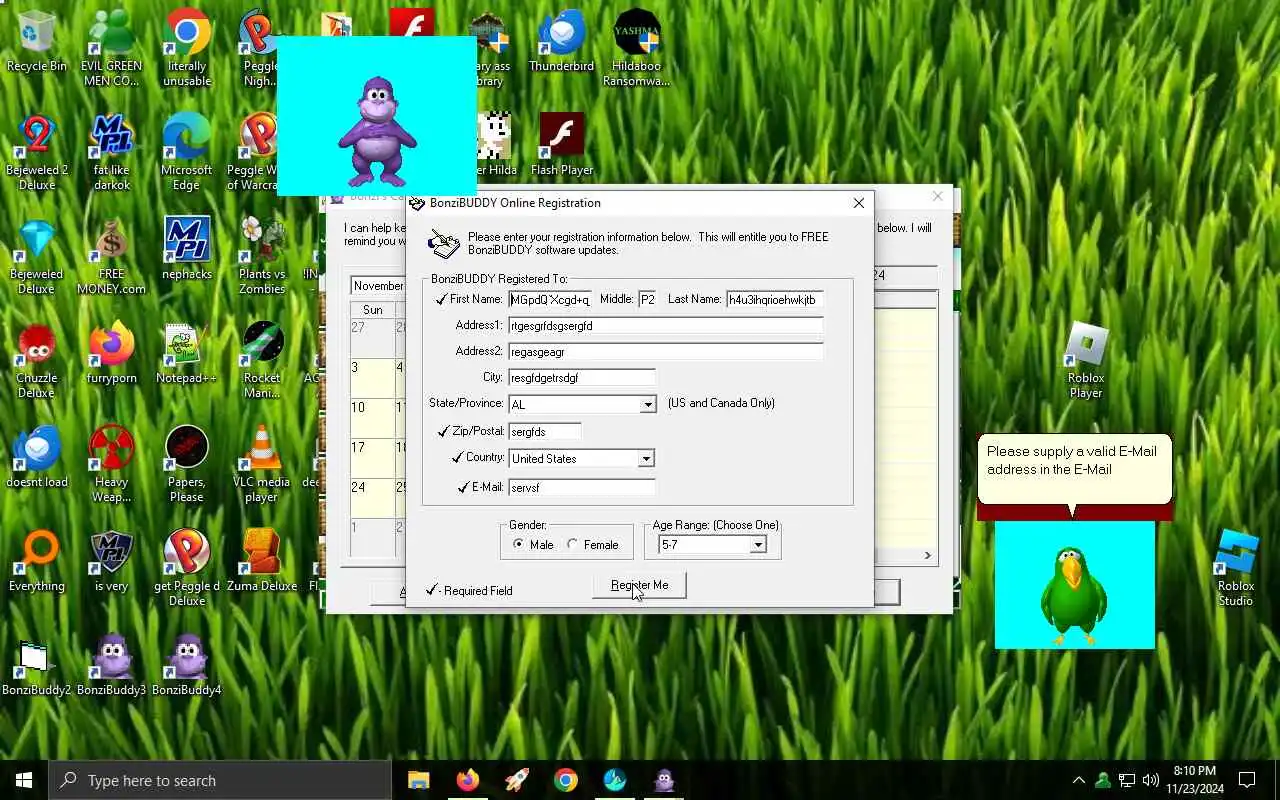Open Flash Player desktop icon
The image size is (1280, 800).
(561, 145)
